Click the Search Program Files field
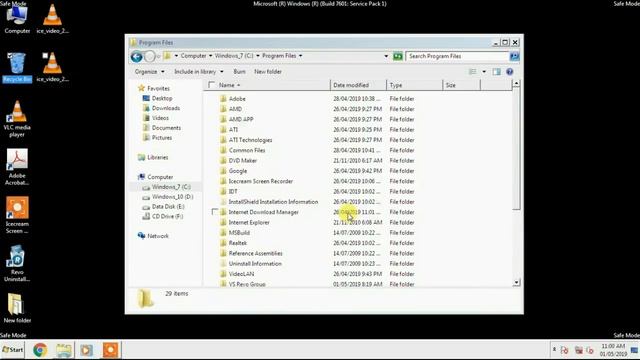This screenshot has height=360, width=640. (457, 56)
